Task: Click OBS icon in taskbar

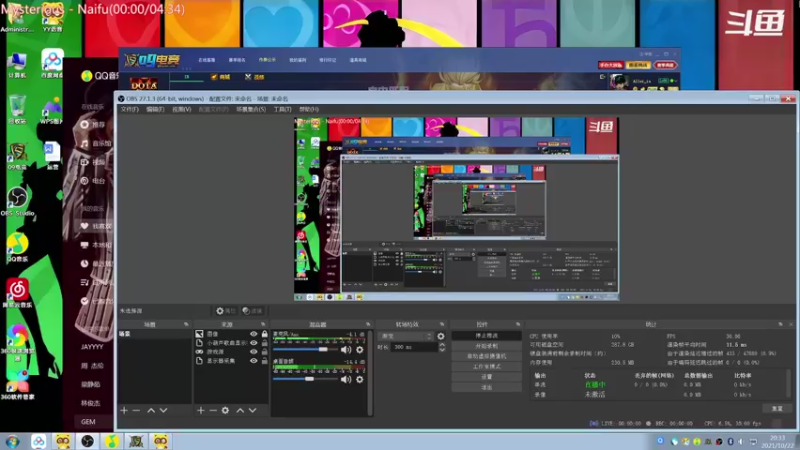Action: tap(87, 441)
